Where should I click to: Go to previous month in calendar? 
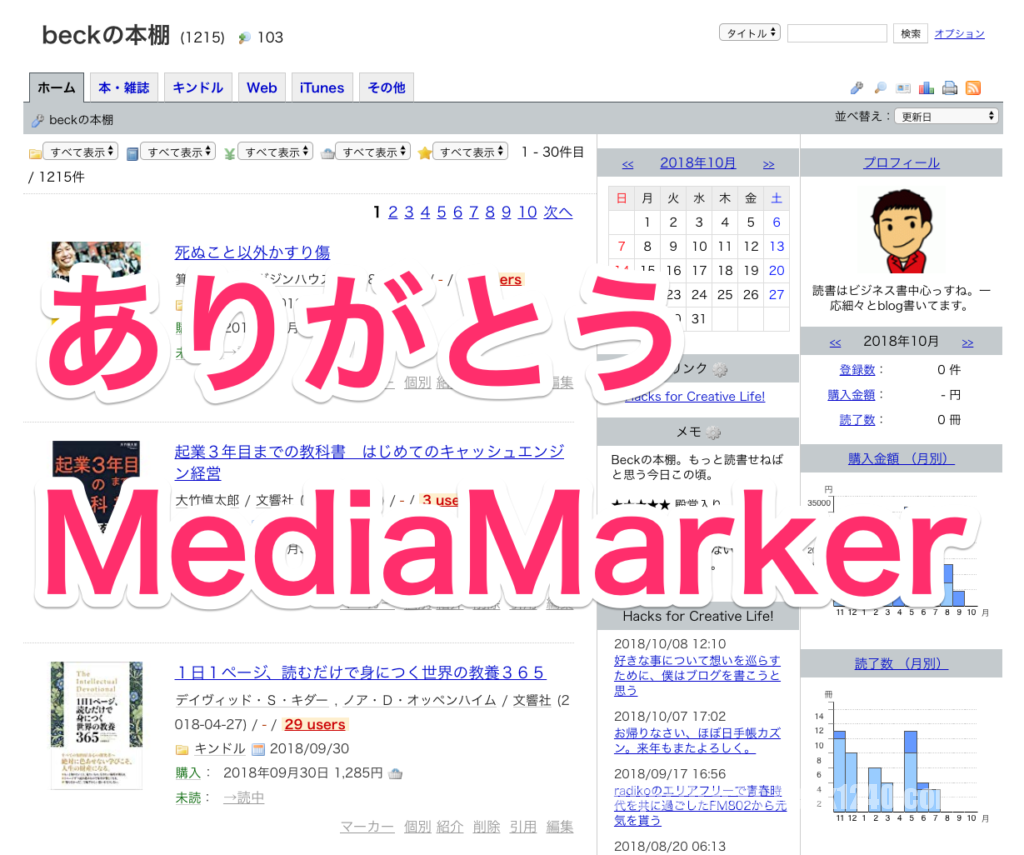628,164
